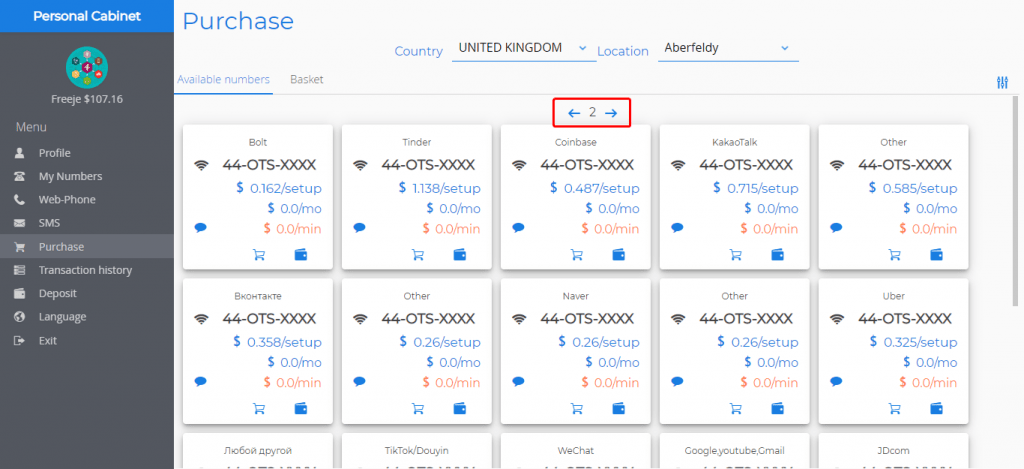Open the Country dropdown
Image resolution: width=1024 pixels, height=469 pixels.
[524, 48]
